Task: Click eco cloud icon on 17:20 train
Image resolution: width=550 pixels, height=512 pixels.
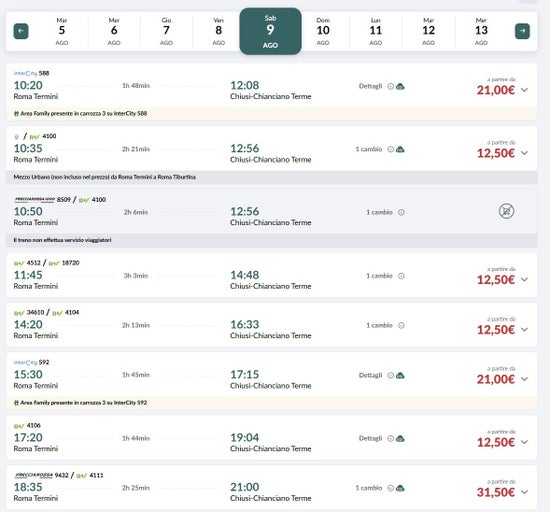Action: (x=400, y=438)
